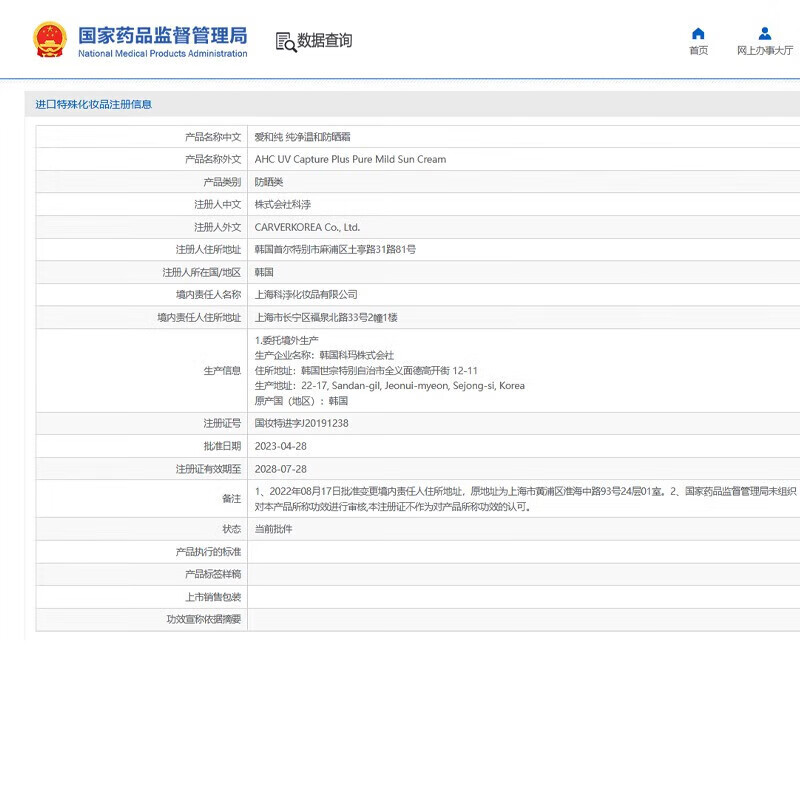Select the 功效宣称依据摘要 label
This screenshot has height=800, width=800.
pyautogui.click(x=204, y=619)
